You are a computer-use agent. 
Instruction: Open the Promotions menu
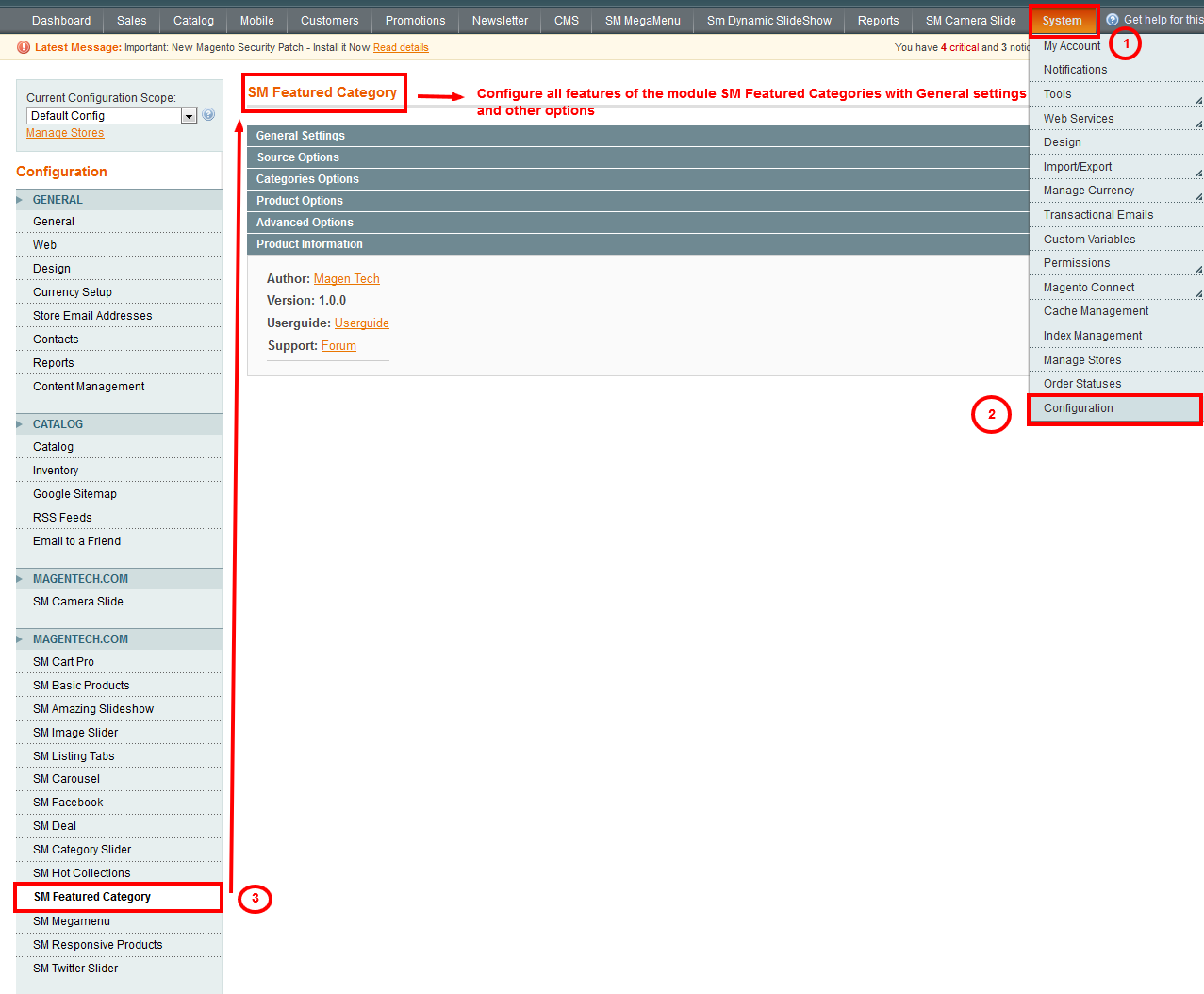pyautogui.click(x=415, y=21)
